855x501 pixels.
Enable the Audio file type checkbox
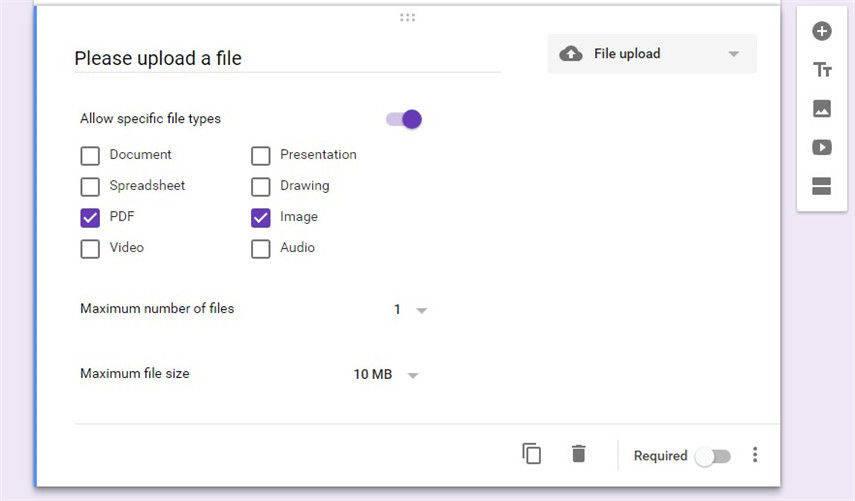(261, 248)
